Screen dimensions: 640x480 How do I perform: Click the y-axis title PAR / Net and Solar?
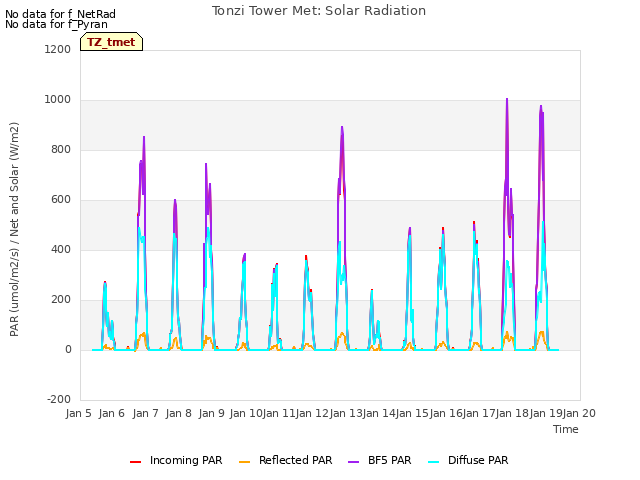pyautogui.click(x=14, y=229)
